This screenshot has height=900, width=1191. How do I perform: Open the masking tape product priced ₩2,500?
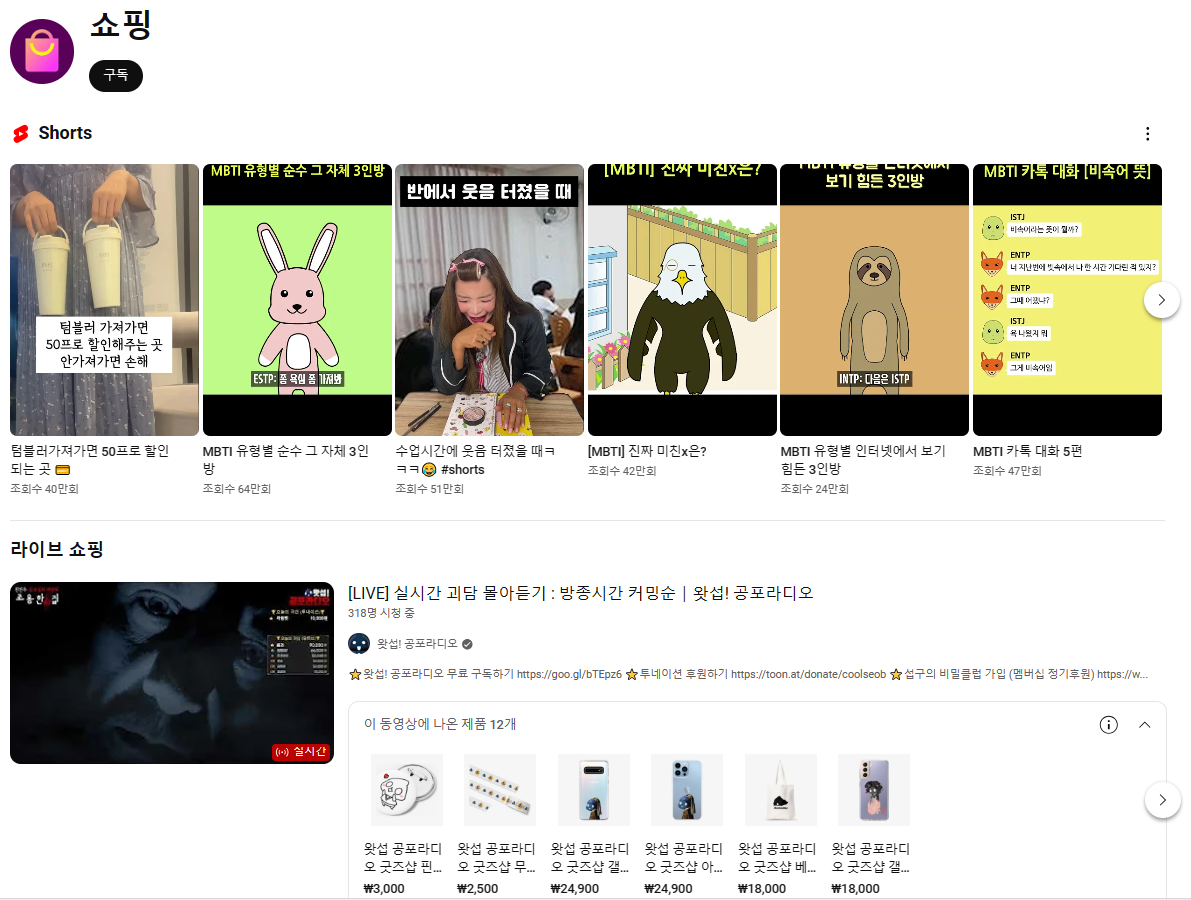pyautogui.click(x=500, y=790)
